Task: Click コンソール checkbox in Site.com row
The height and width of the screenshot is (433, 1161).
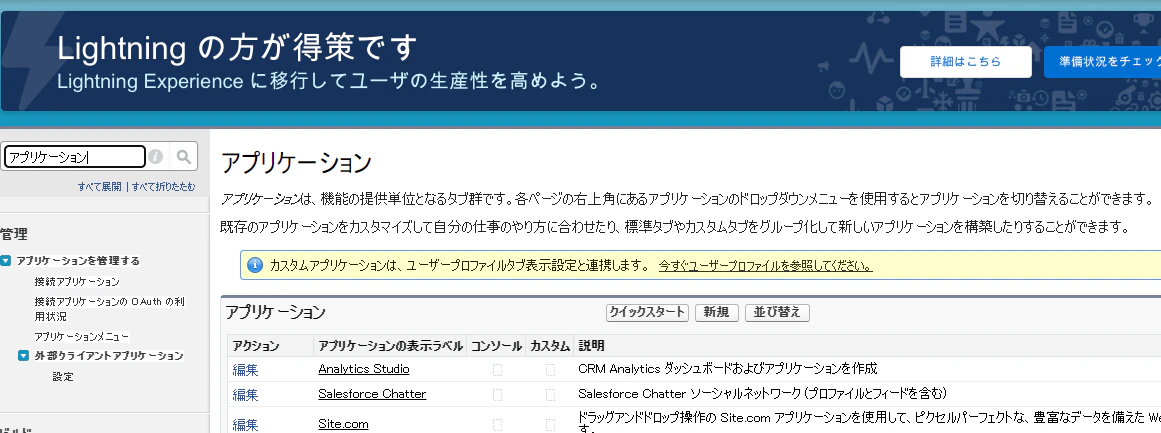Action: pos(497,425)
